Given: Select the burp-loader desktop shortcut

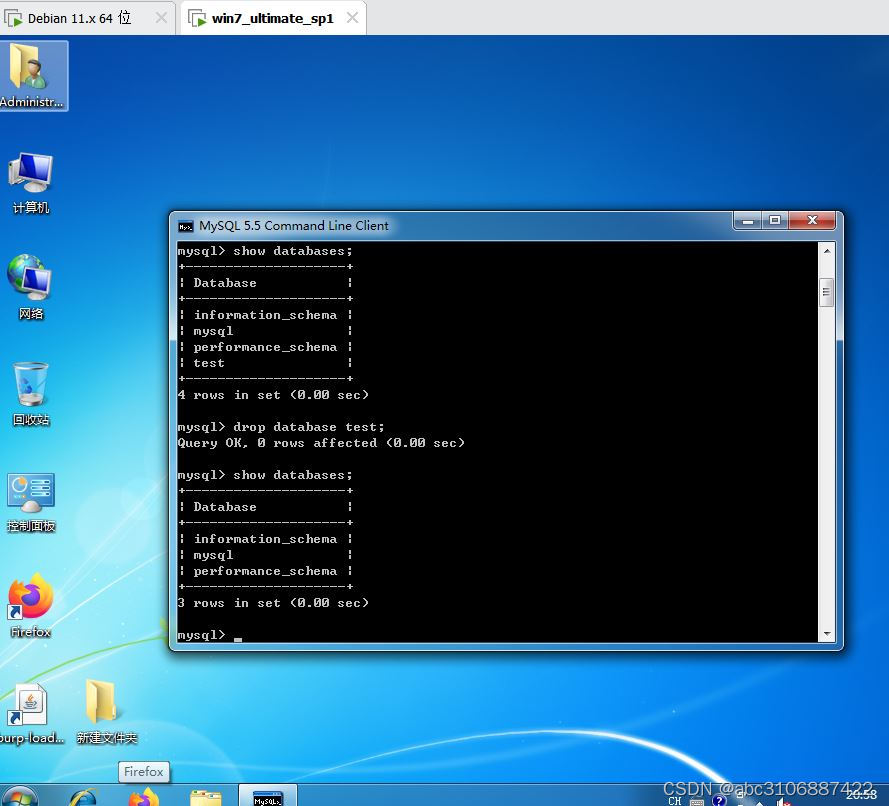Looking at the screenshot, I should pos(31,714).
